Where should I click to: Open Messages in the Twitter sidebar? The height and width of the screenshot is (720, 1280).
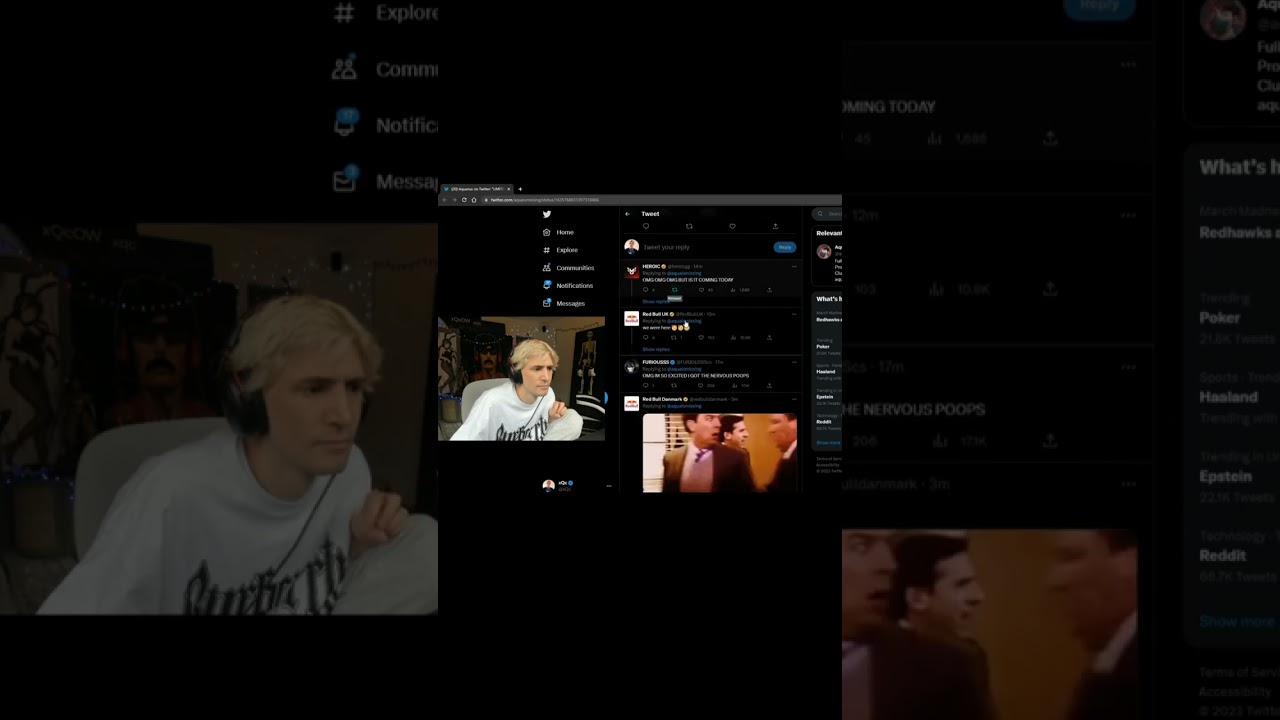[563, 303]
